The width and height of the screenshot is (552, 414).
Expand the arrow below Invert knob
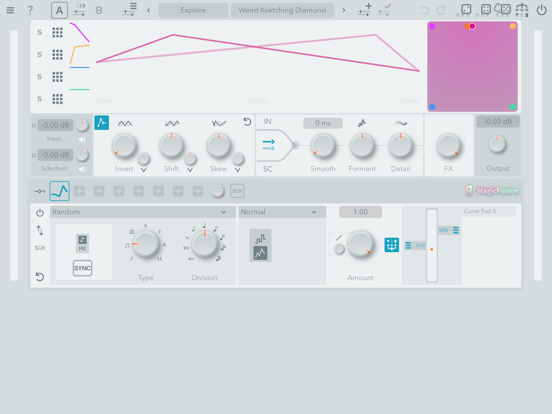point(144,170)
